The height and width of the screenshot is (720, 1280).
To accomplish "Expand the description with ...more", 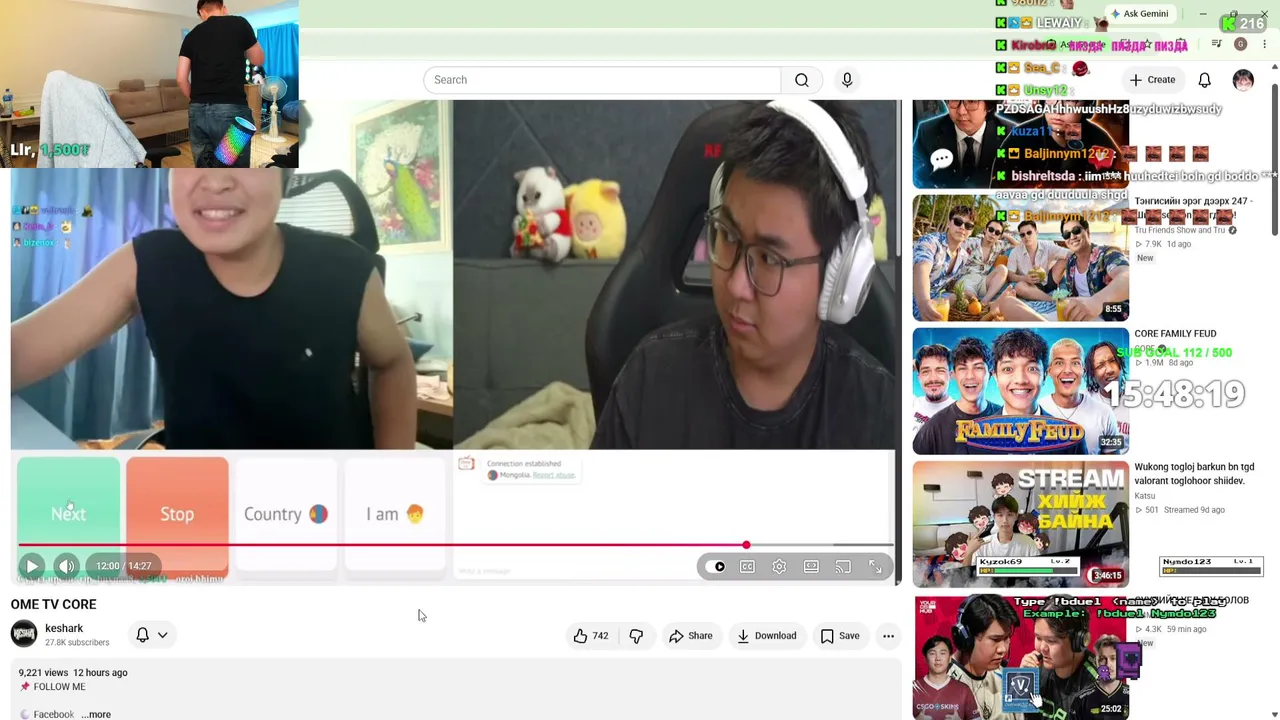I will point(96,715).
